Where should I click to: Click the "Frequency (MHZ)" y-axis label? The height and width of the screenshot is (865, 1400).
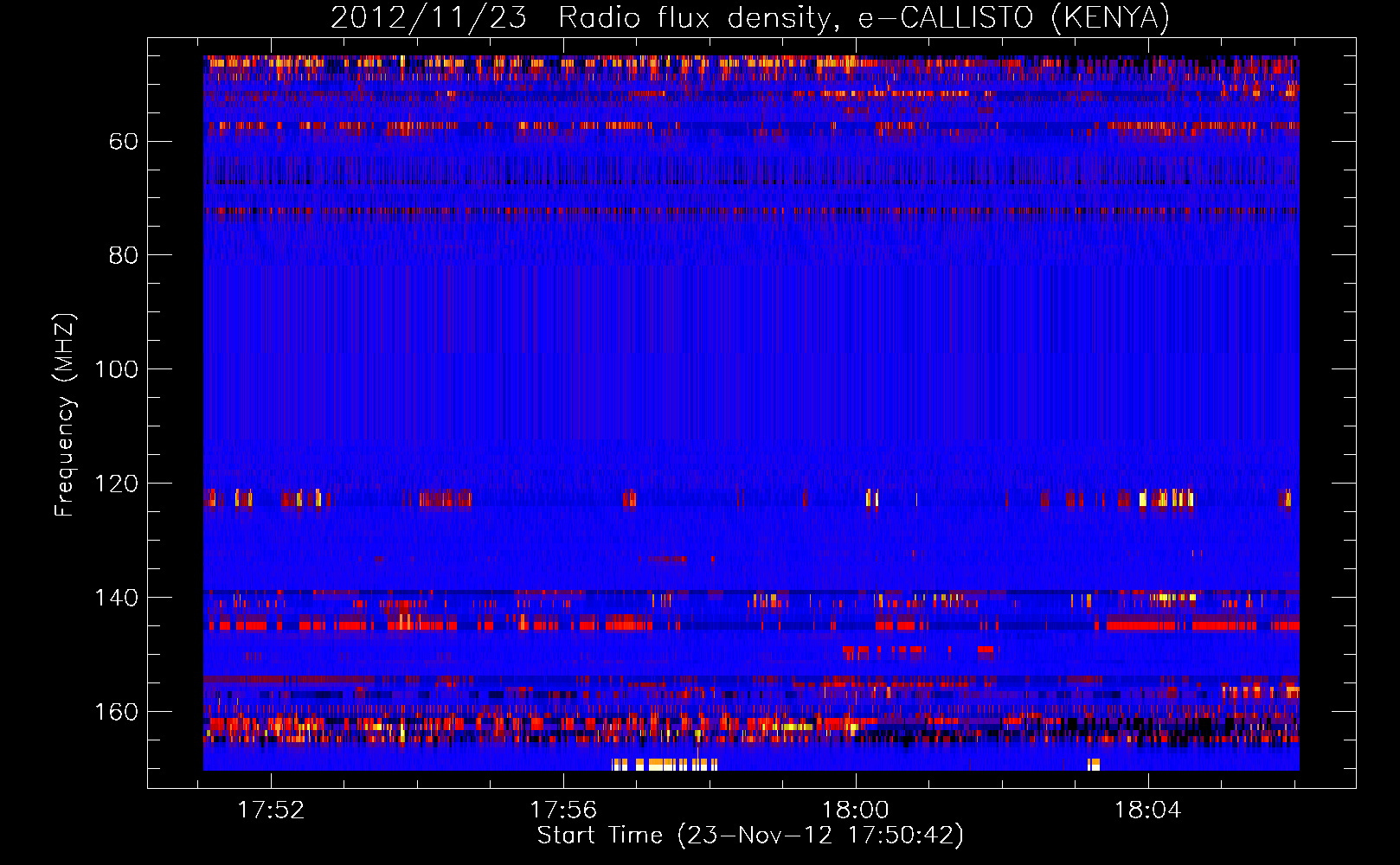(x=66, y=415)
